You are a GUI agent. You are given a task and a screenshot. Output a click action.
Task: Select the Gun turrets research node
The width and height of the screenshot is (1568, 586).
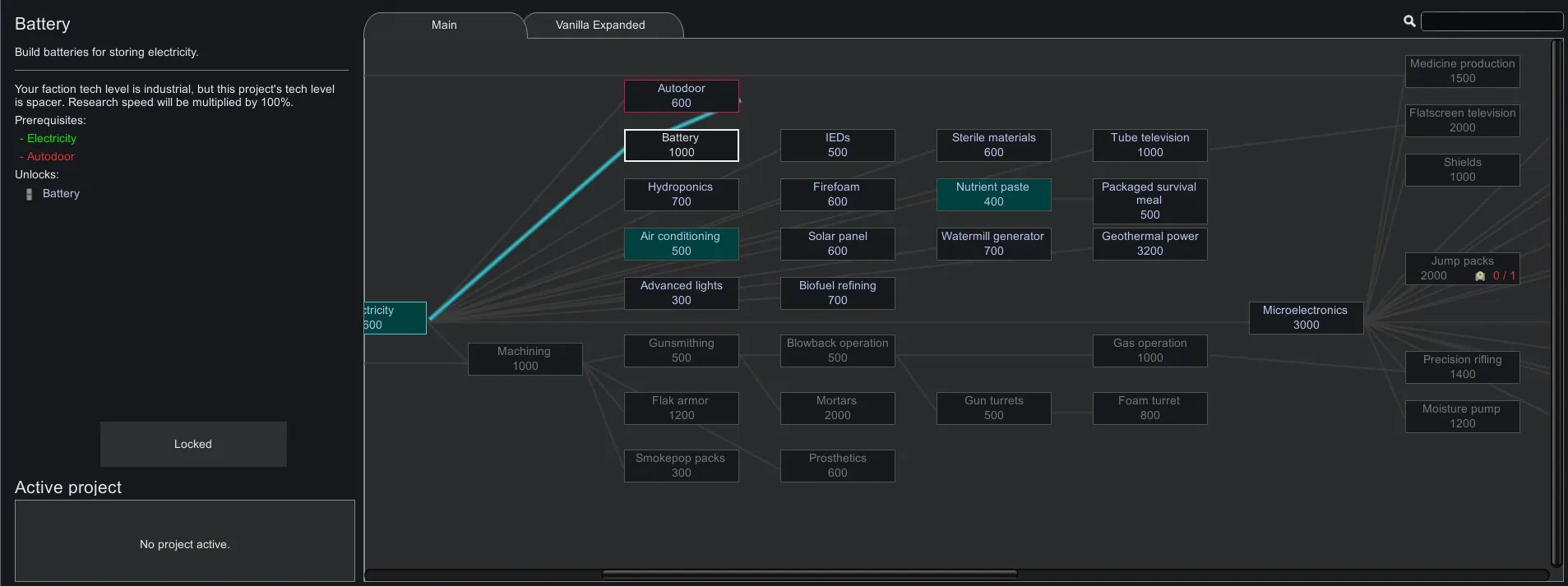(x=993, y=408)
